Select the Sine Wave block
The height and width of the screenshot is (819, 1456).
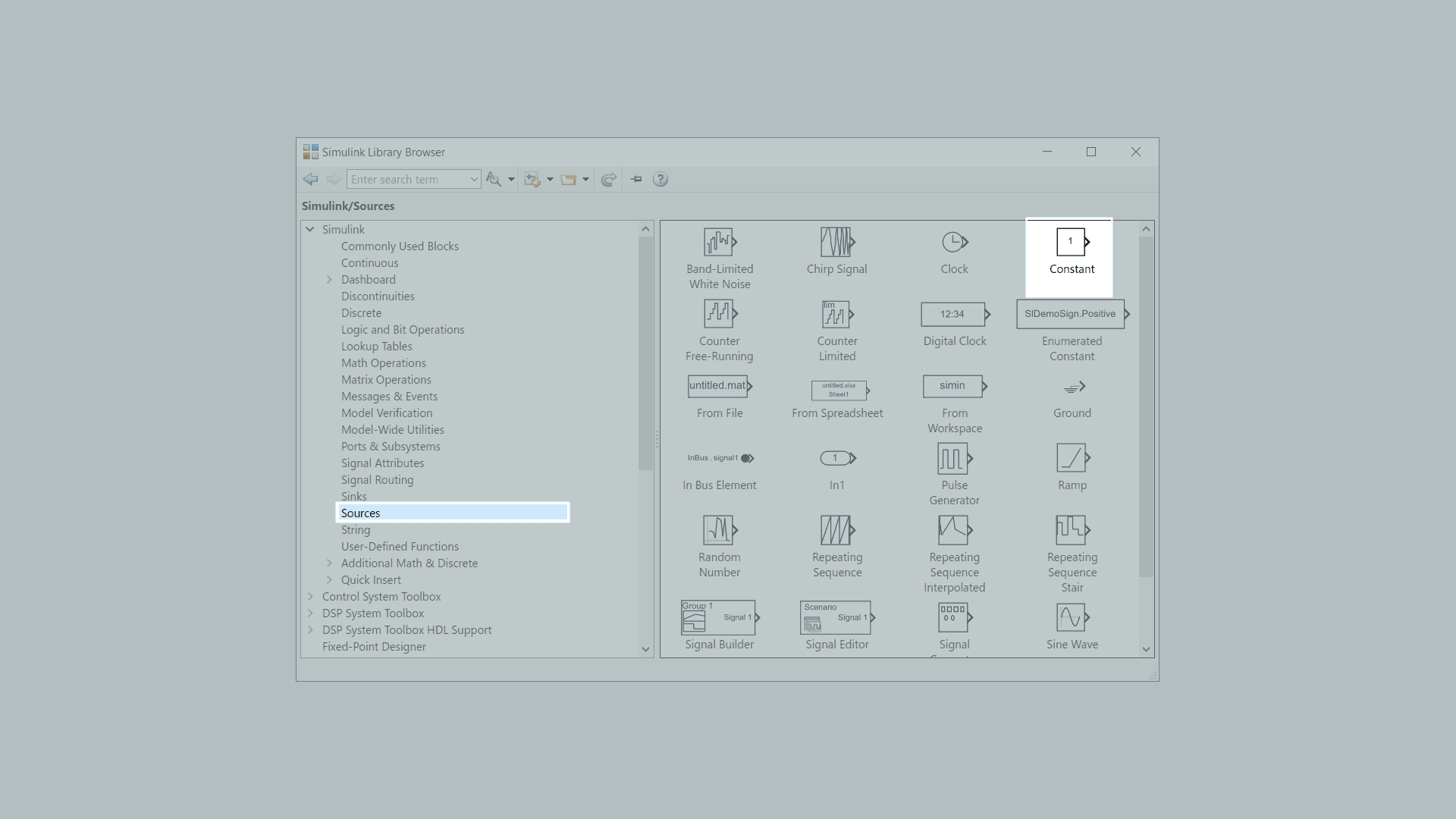1072,618
